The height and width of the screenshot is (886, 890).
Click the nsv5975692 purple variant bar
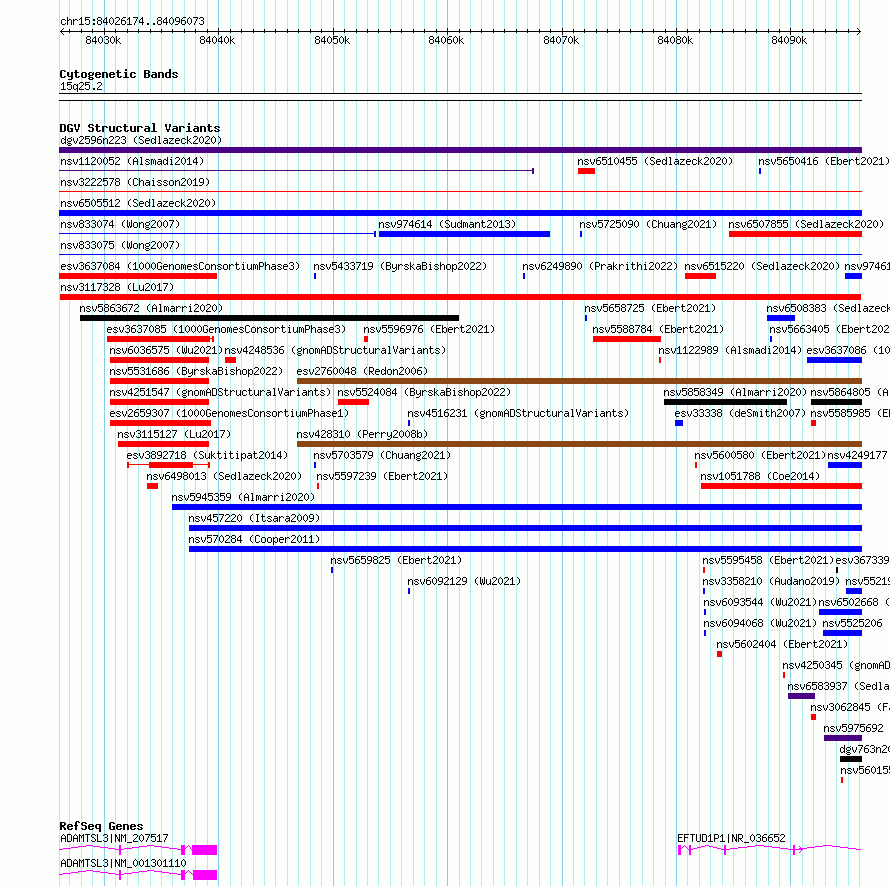(x=843, y=738)
